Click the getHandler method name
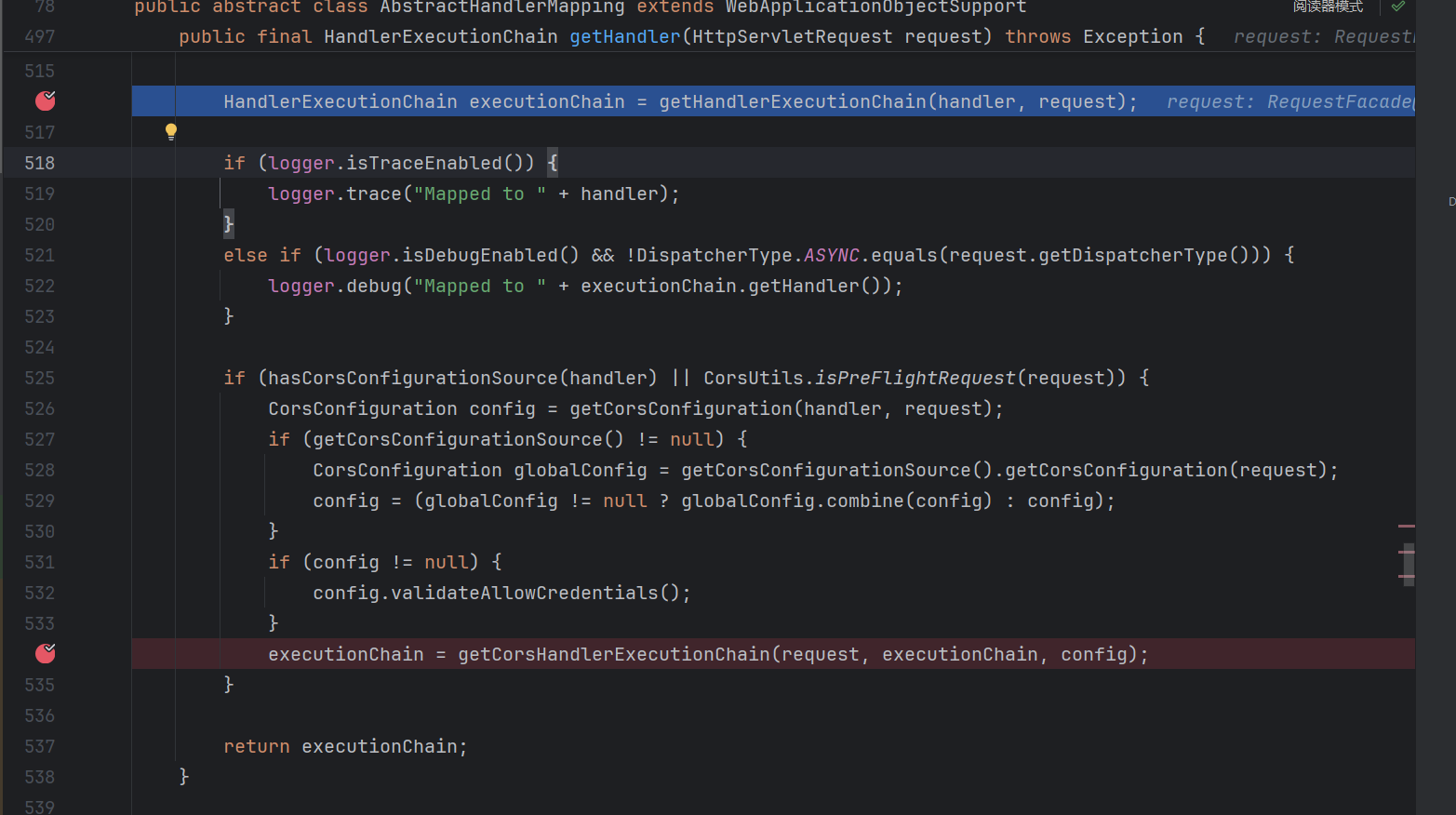 coord(624,37)
